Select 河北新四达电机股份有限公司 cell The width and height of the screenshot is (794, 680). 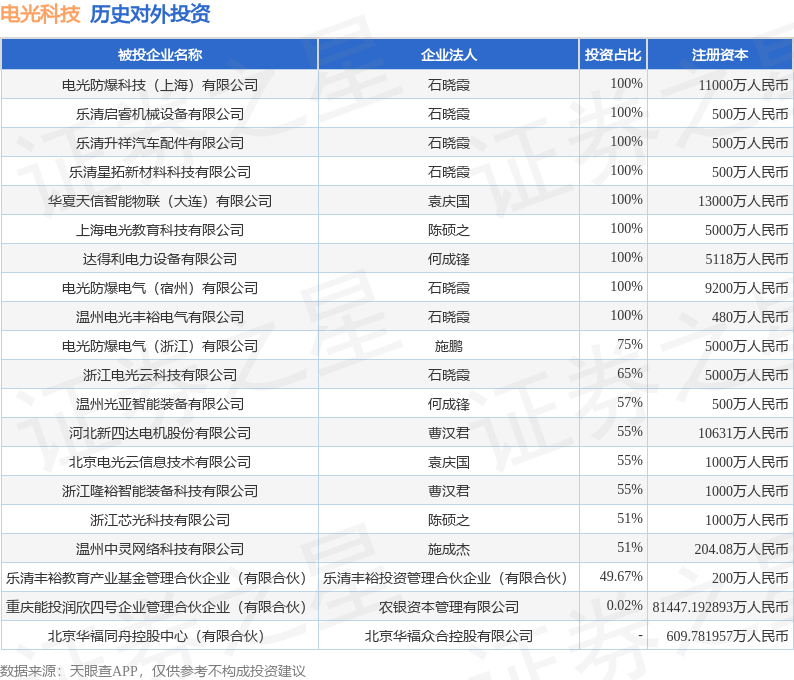(x=160, y=433)
